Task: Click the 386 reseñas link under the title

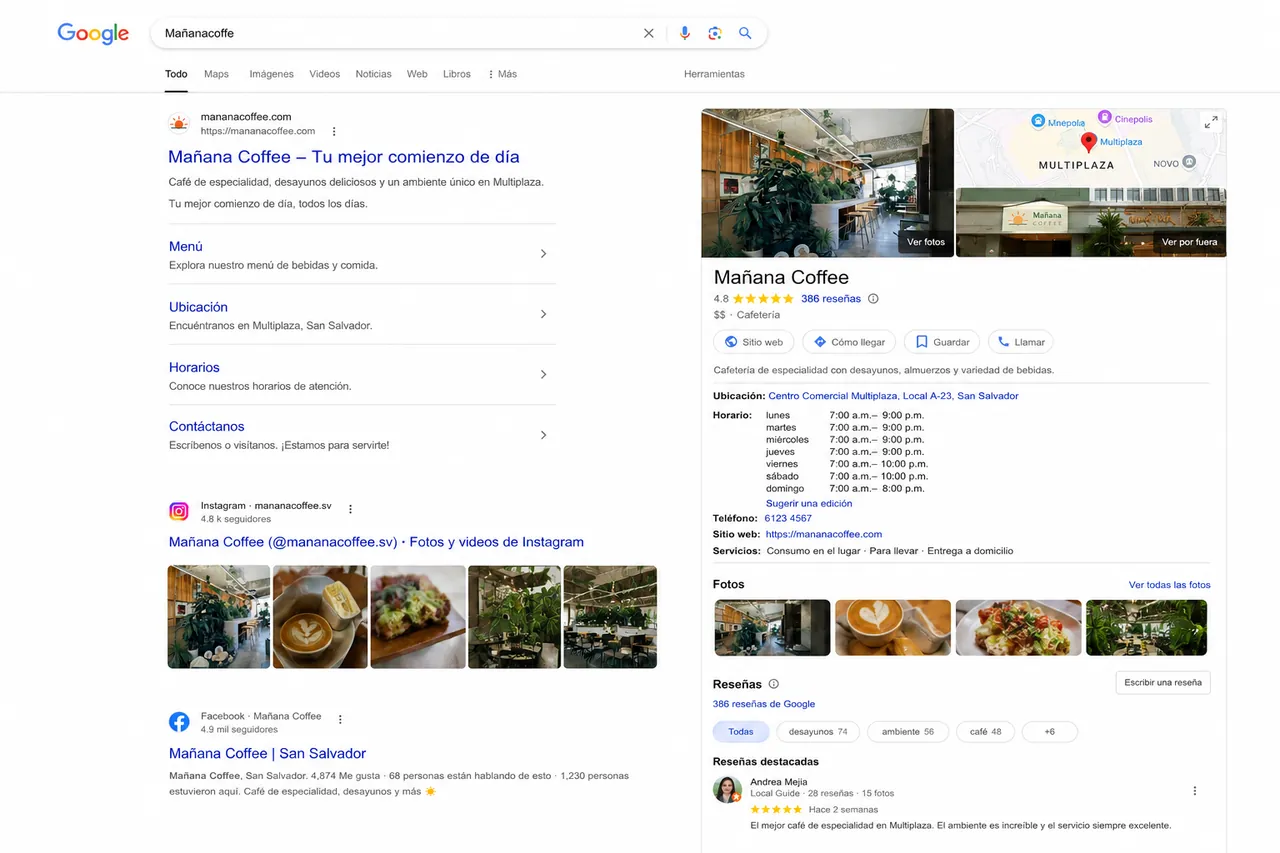Action: (x=830, y=299)
